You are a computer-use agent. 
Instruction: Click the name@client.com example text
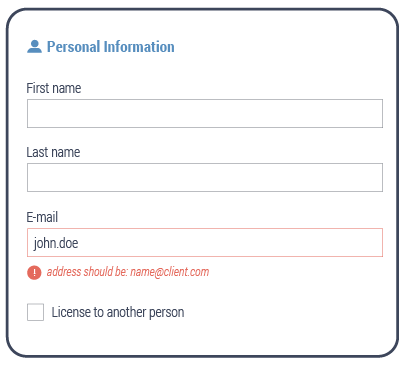coord(170,272)
